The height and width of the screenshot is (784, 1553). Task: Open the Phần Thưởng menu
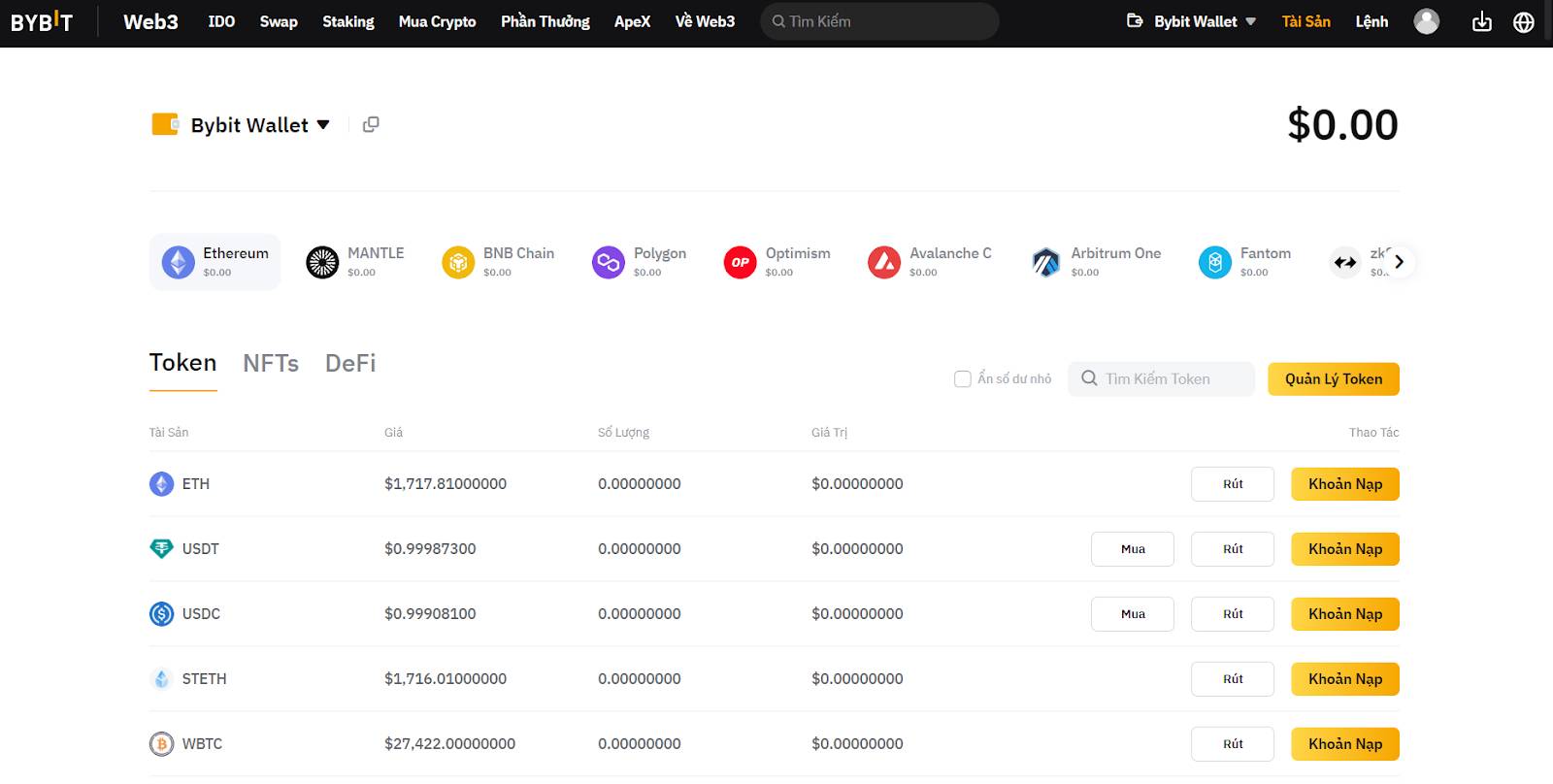point(545,21)
